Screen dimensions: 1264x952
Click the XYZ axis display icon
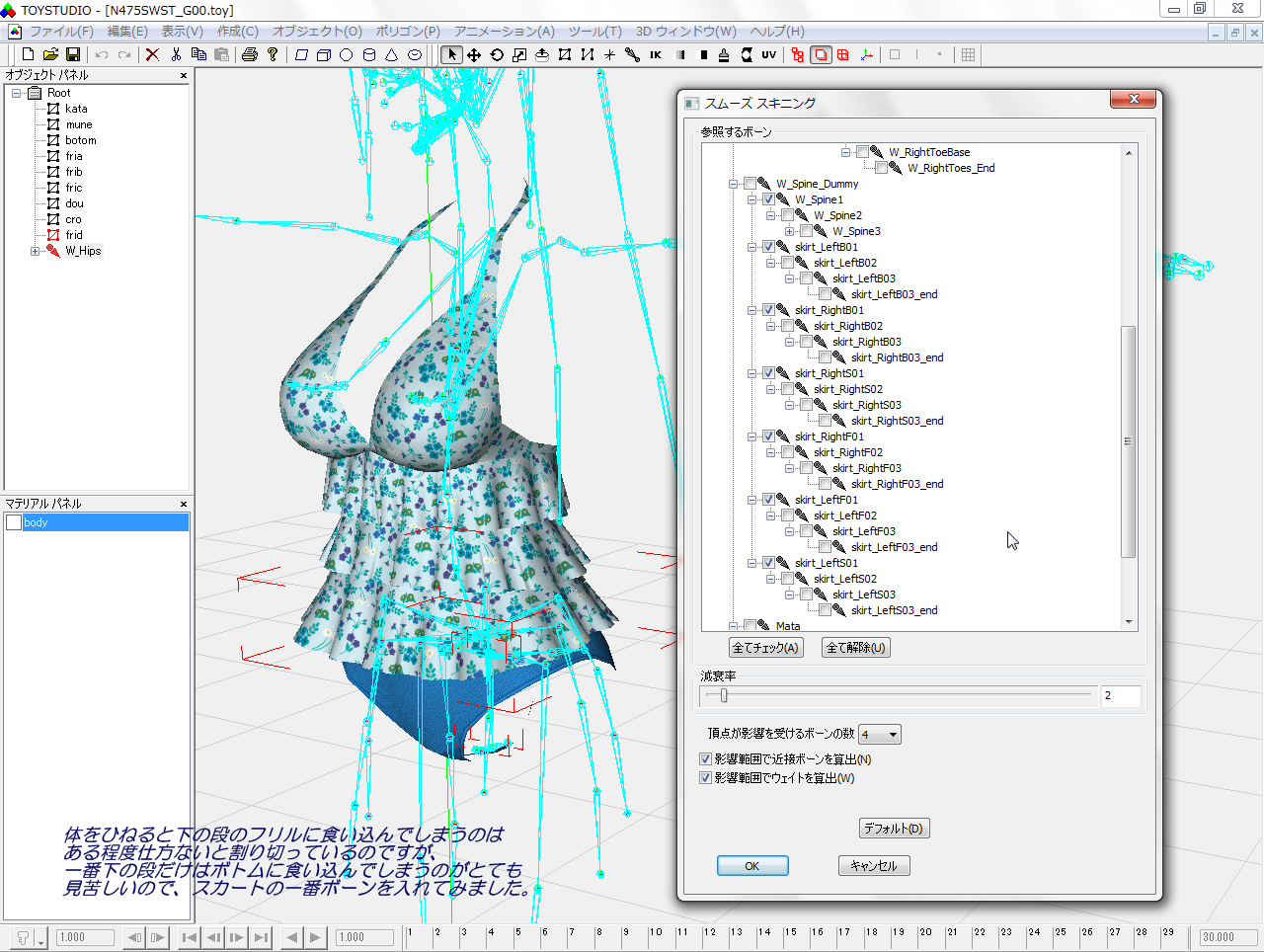pyautogui.click(x=866, y=55)
